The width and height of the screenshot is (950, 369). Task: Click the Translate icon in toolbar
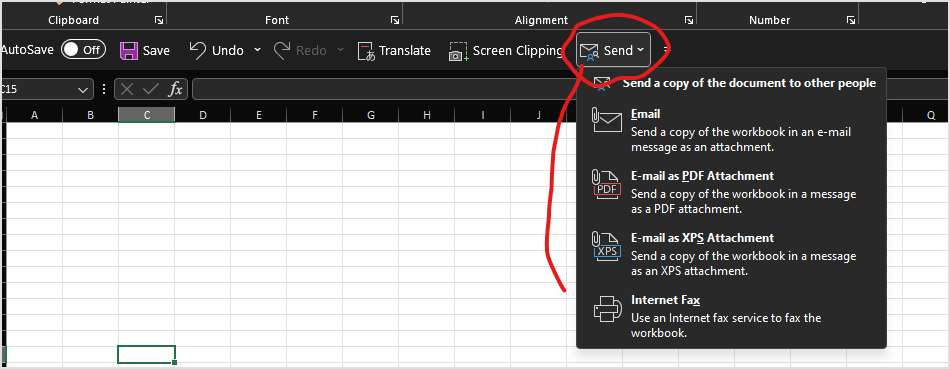[x=366, y=51]
